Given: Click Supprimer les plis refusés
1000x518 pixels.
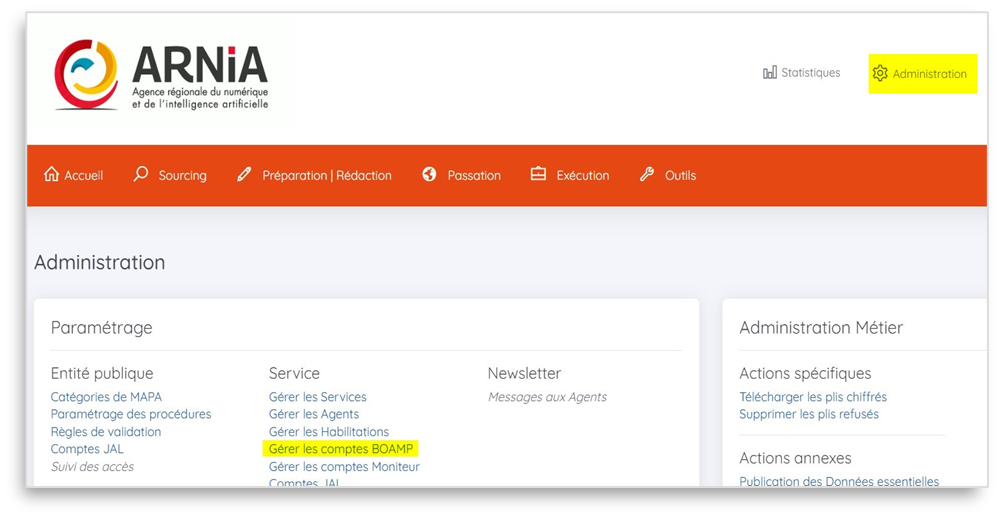Looking at the screenshot, I should click(808, 414).
